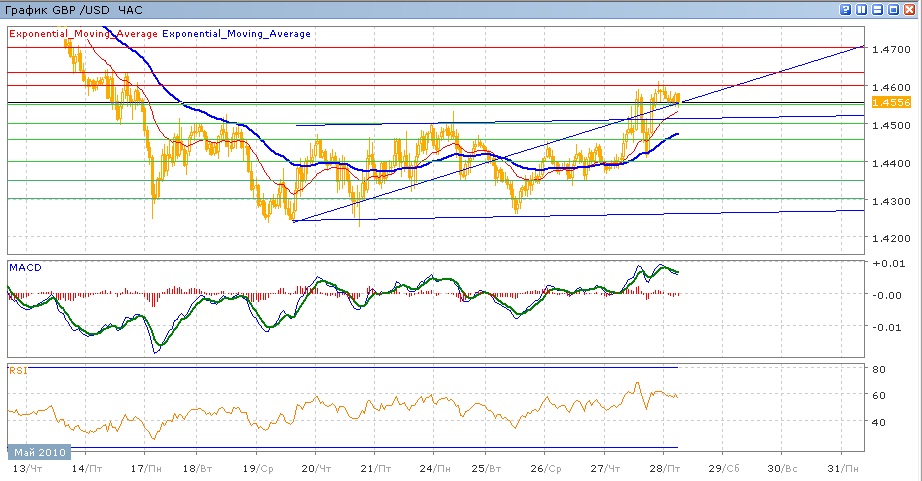This screenshot has width=922, height=481.
Task: Select the red Exponential_Moving_Average label
Action: (x=83, y=33)
